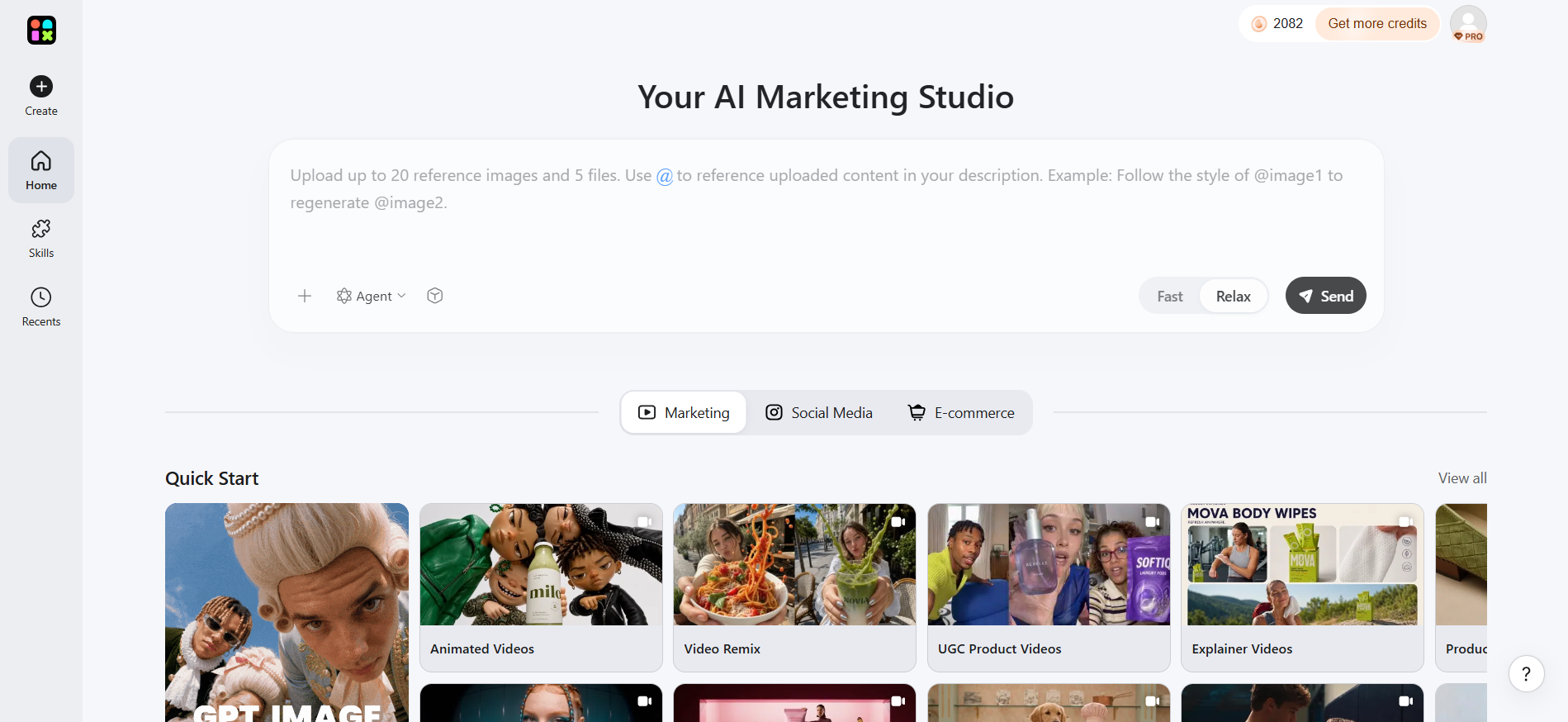Image resolution: width=1568 pixels, height=722 pixels.
Task: Click the Video Remix label
Action: pyautogui.click(x=722, y=649)
